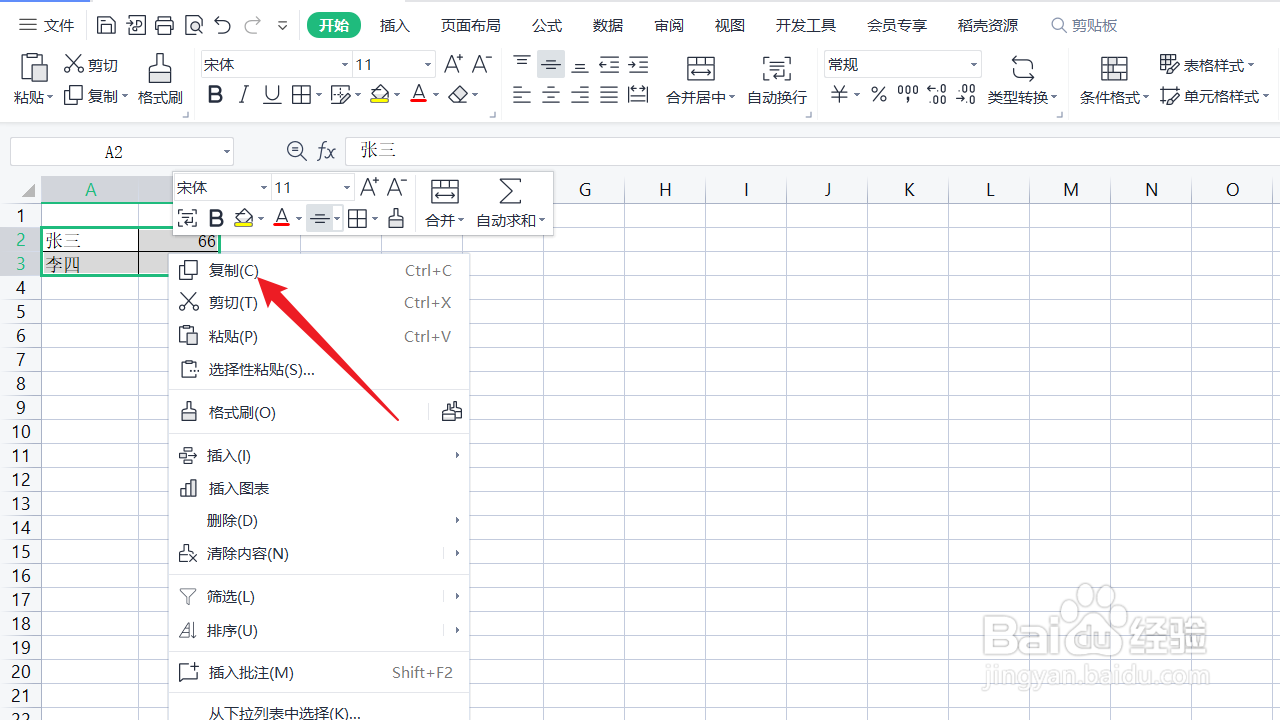The width and height of the screenshot is (1280, 720).
Task: Toggle Bold in the floating mini toolbar
Action: [x=216, y=218]
